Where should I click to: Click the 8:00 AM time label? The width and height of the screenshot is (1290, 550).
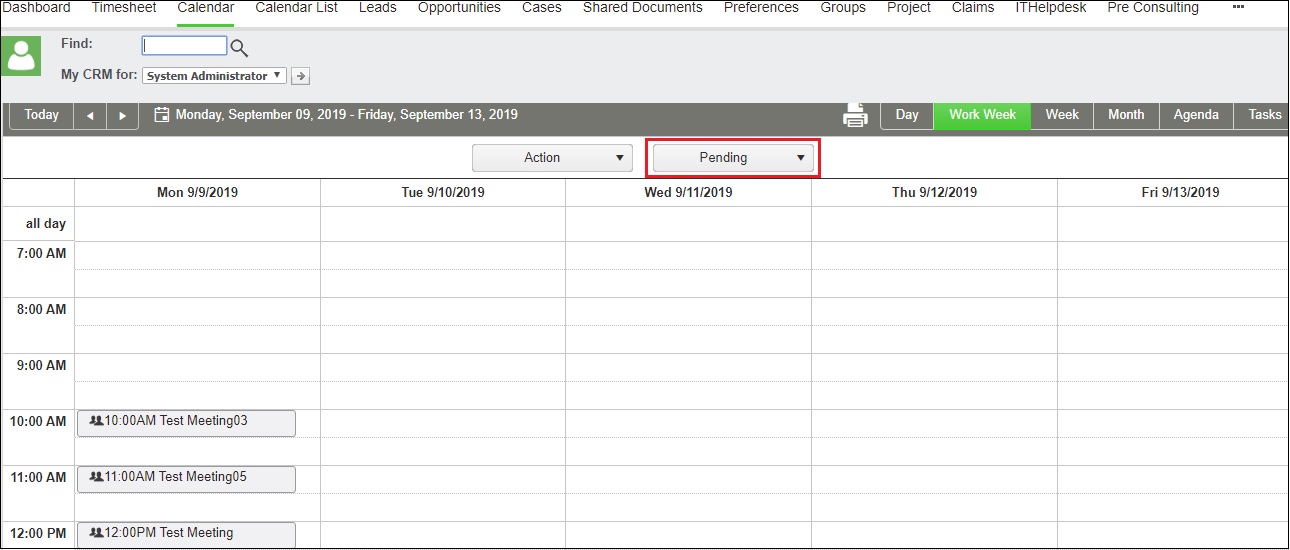click(x=42, y=310)
